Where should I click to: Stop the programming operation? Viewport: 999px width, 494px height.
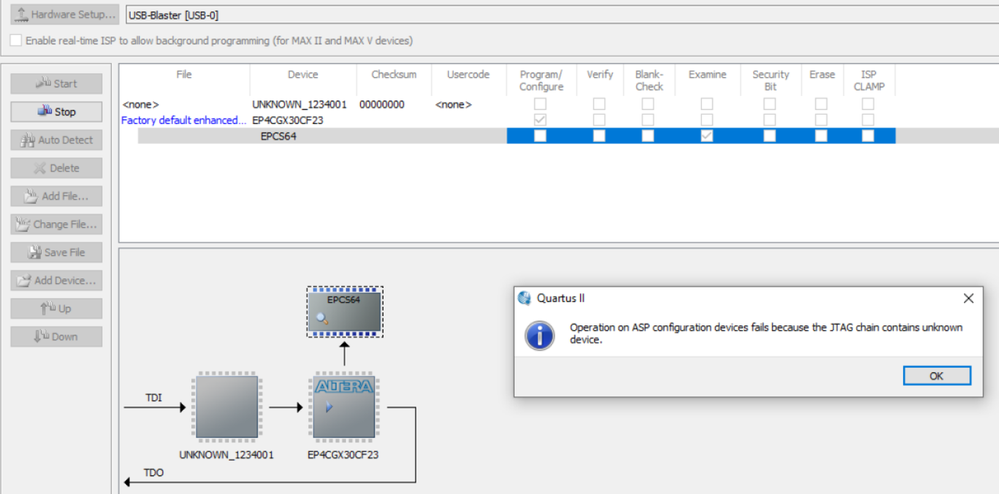(56, 112)
